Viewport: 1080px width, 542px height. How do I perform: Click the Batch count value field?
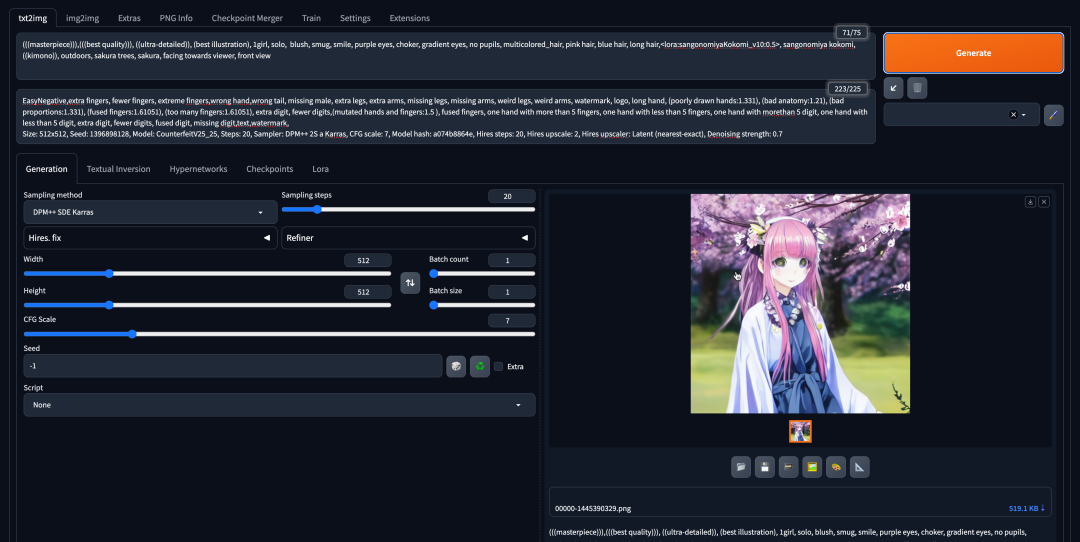click(511, 260)
